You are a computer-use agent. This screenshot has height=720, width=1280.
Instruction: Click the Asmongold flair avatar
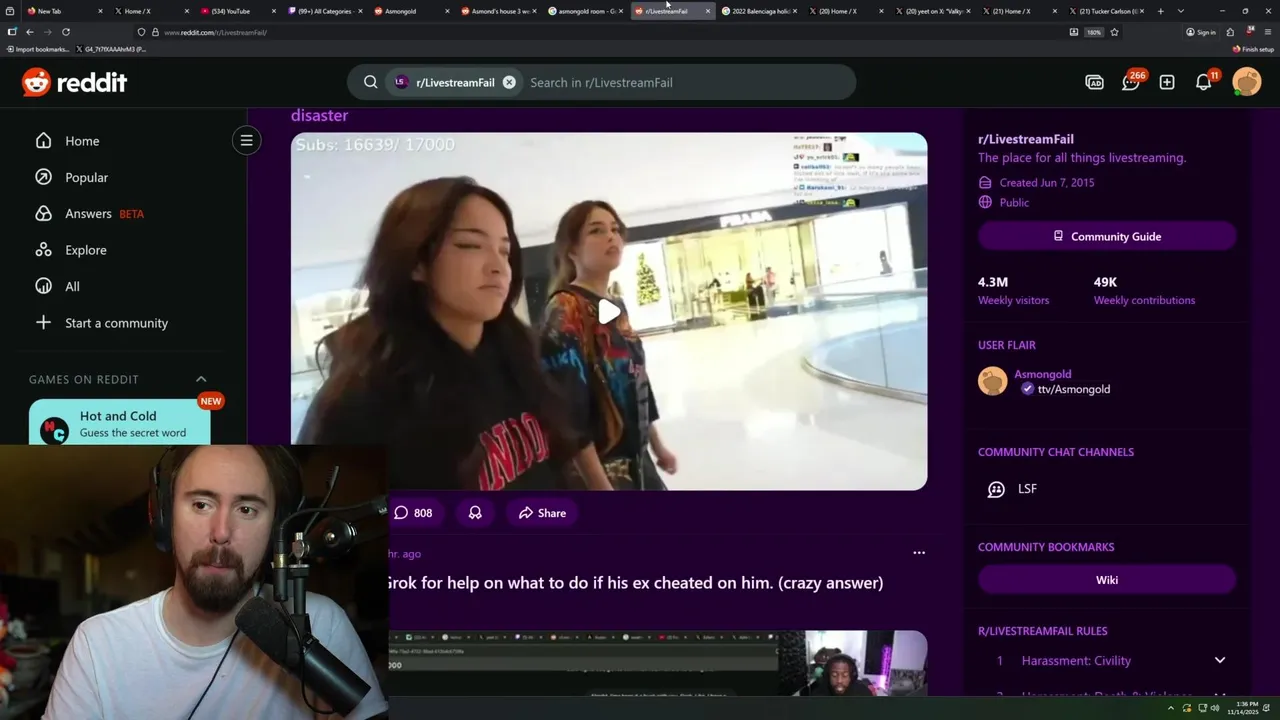click(992, 381)
